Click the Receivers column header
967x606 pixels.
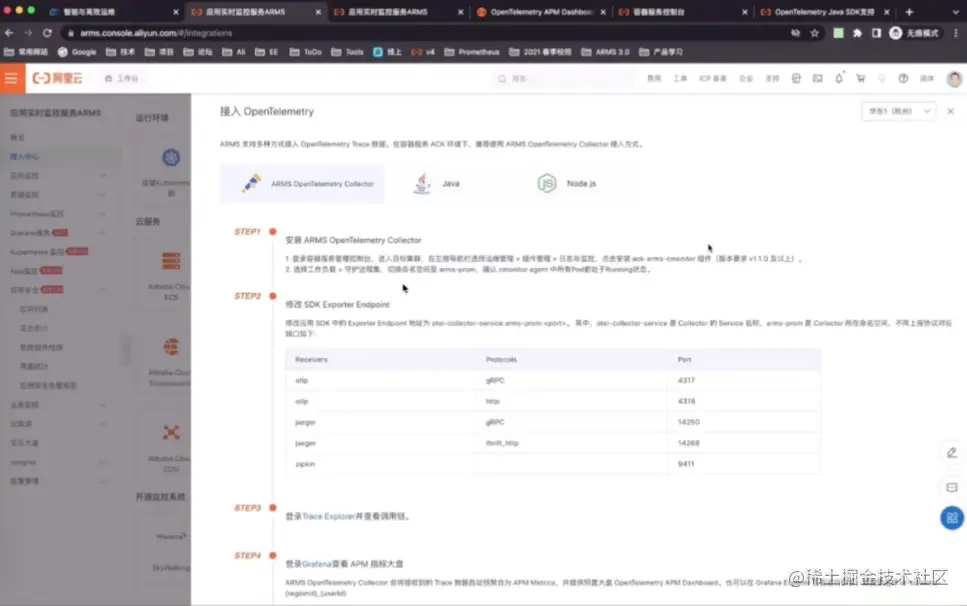coord(311,359)
